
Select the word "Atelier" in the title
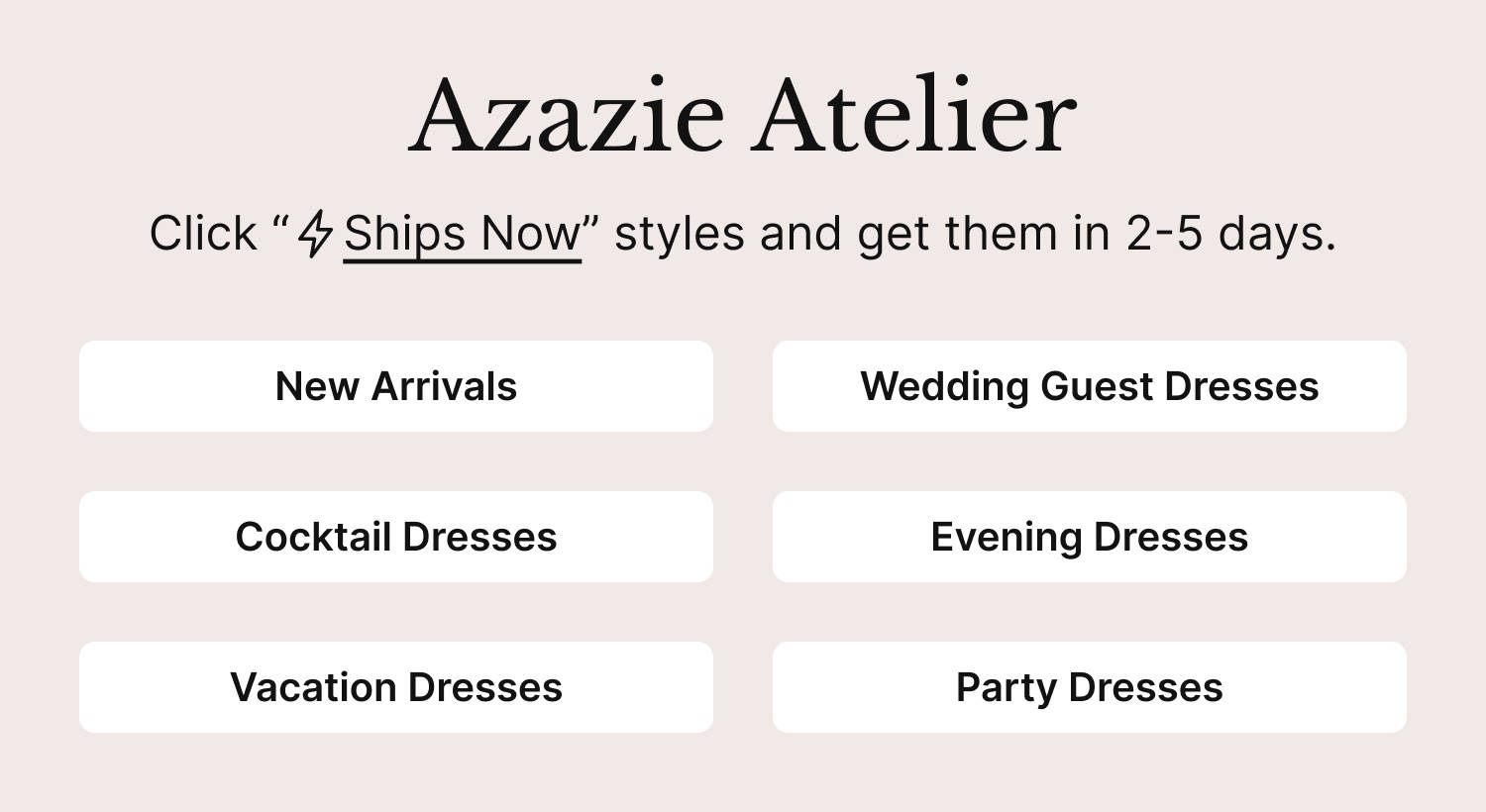(x=916, y=116)
